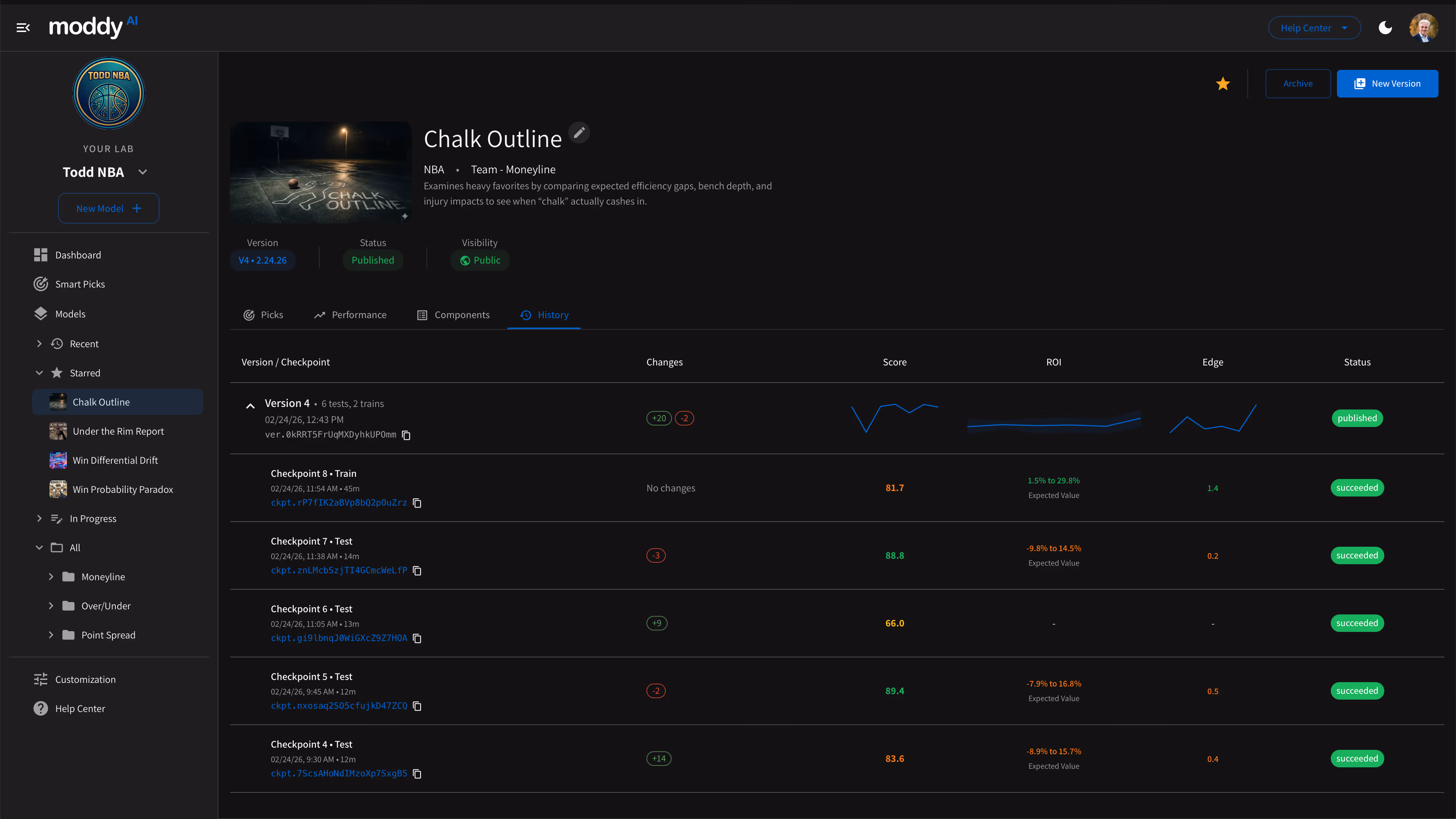Copy the Checkpoint 8 checkpoint ID
The width and height of the screenshot is (1456, 819).
pyautogui.click(x=416, y=502)
